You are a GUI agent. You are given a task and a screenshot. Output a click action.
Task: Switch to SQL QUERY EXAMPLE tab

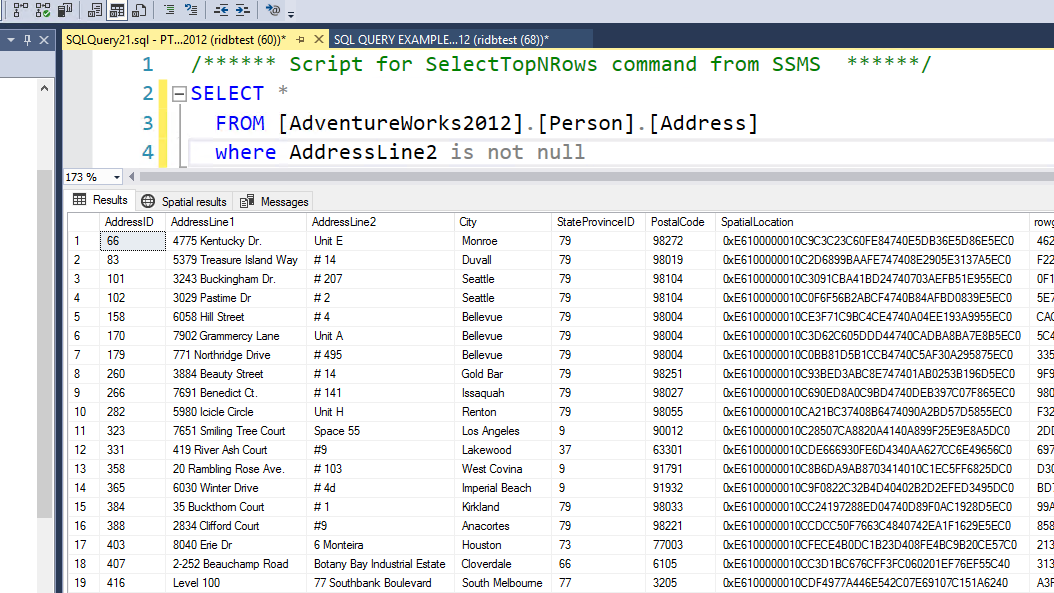[442, 40]
